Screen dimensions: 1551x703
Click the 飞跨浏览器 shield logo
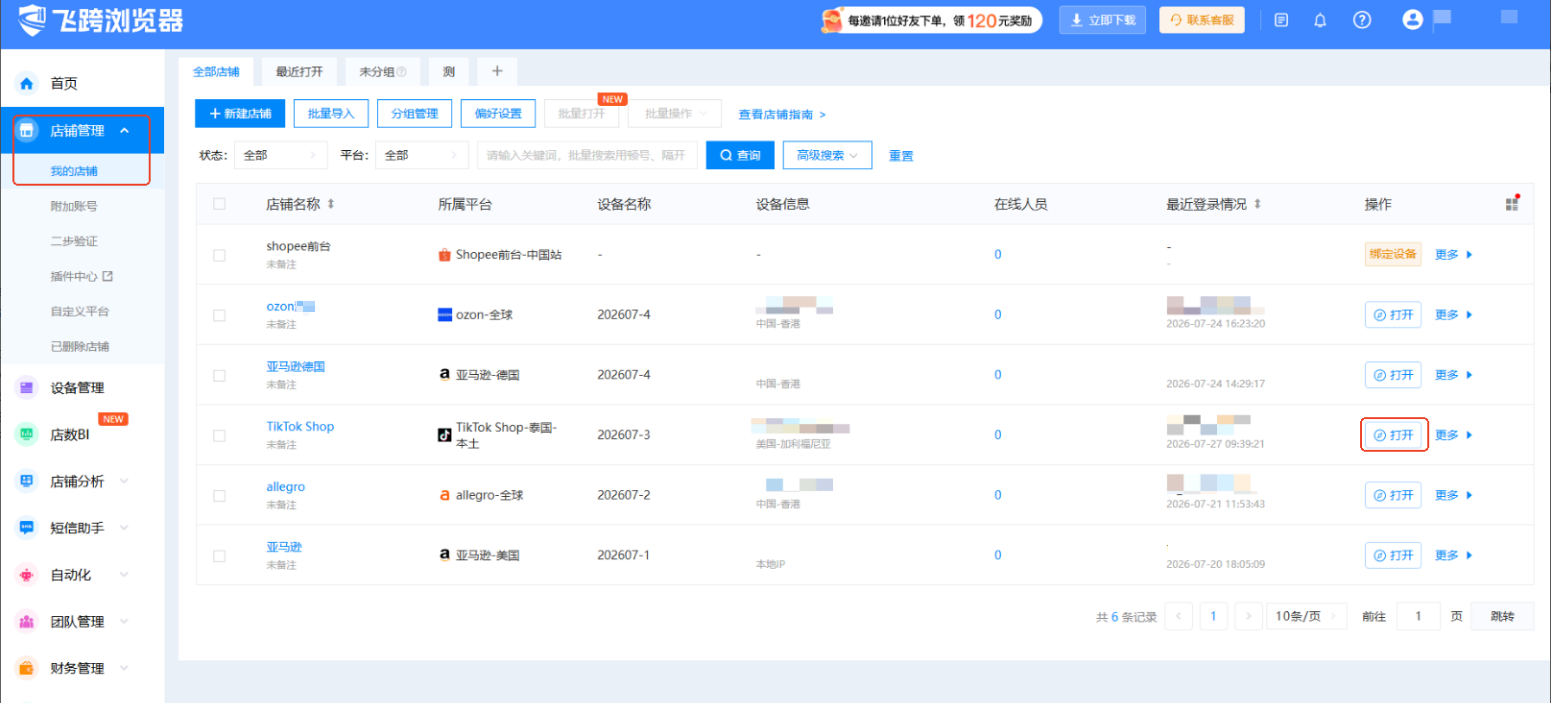click(x=33, y=19)
